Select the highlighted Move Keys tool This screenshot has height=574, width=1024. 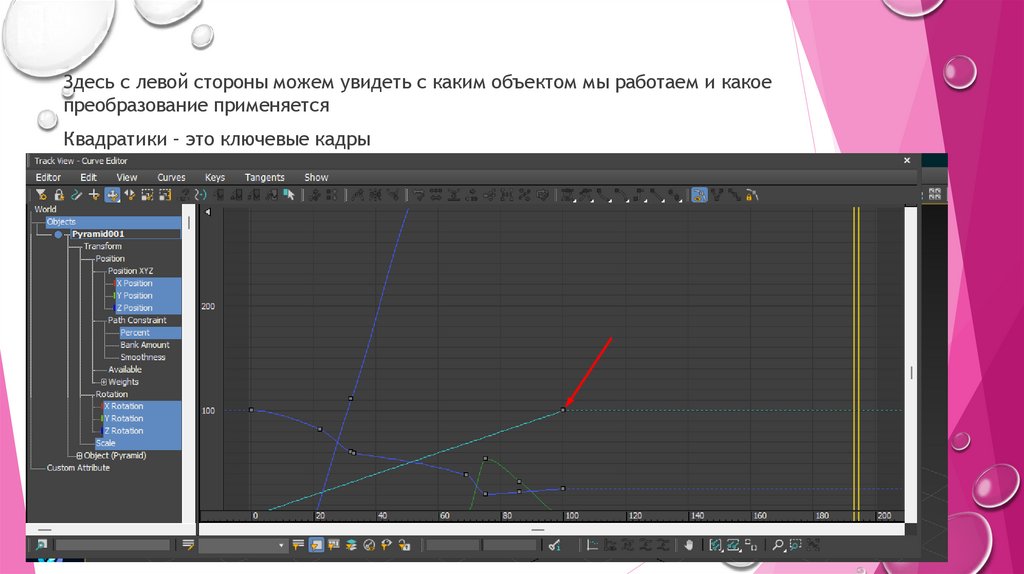[112, 195]
